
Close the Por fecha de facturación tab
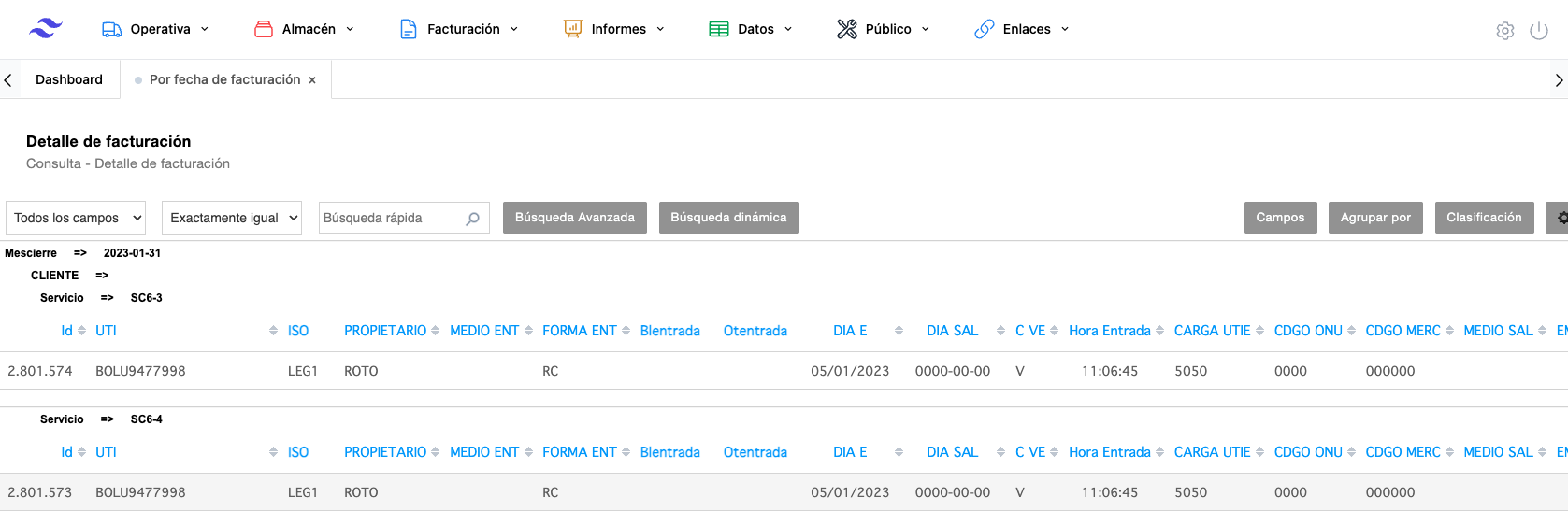click(x=312, y=80)
